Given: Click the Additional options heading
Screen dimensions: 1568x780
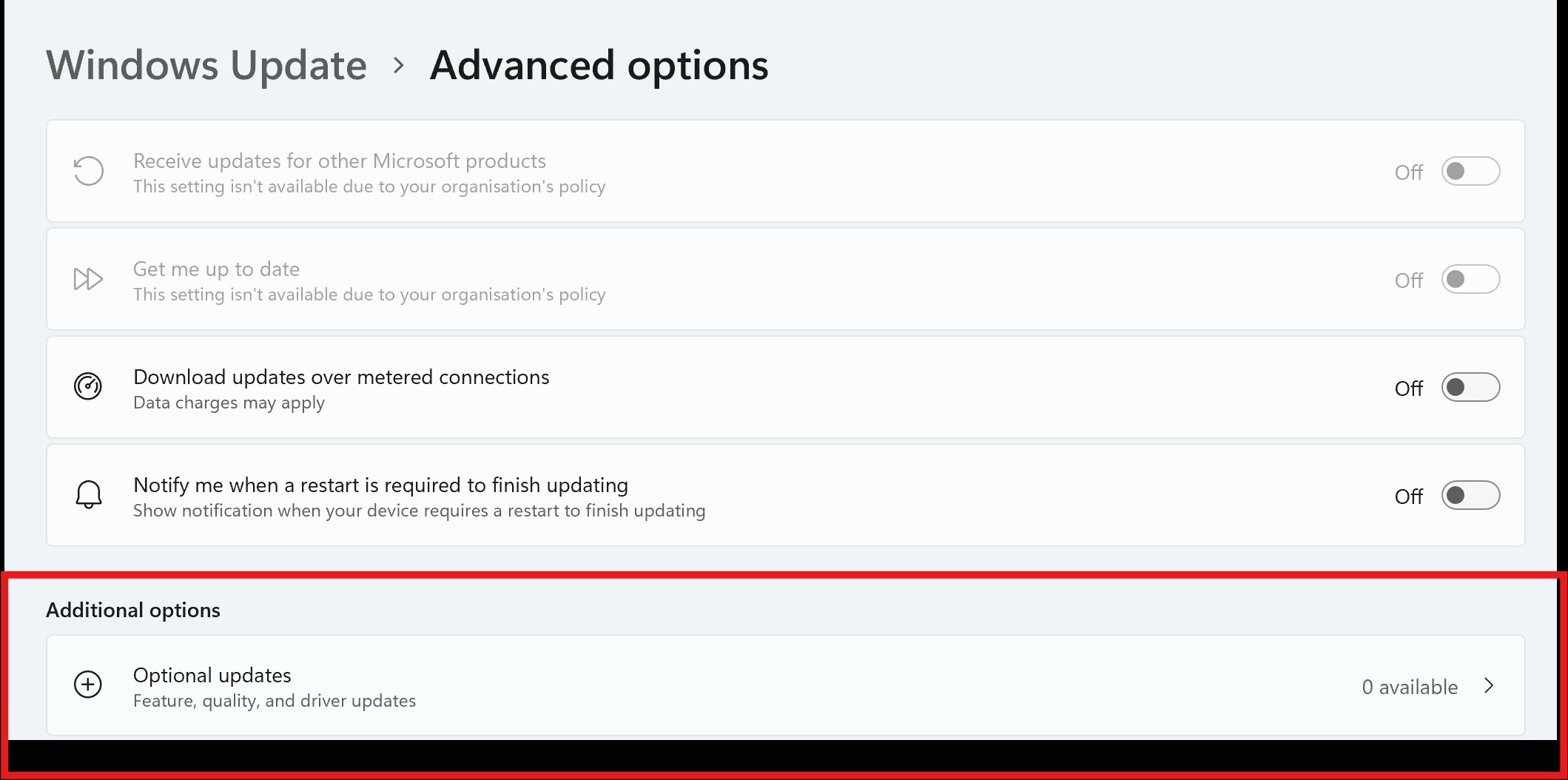Looking at the screenshot, I should tap(133, 610).
